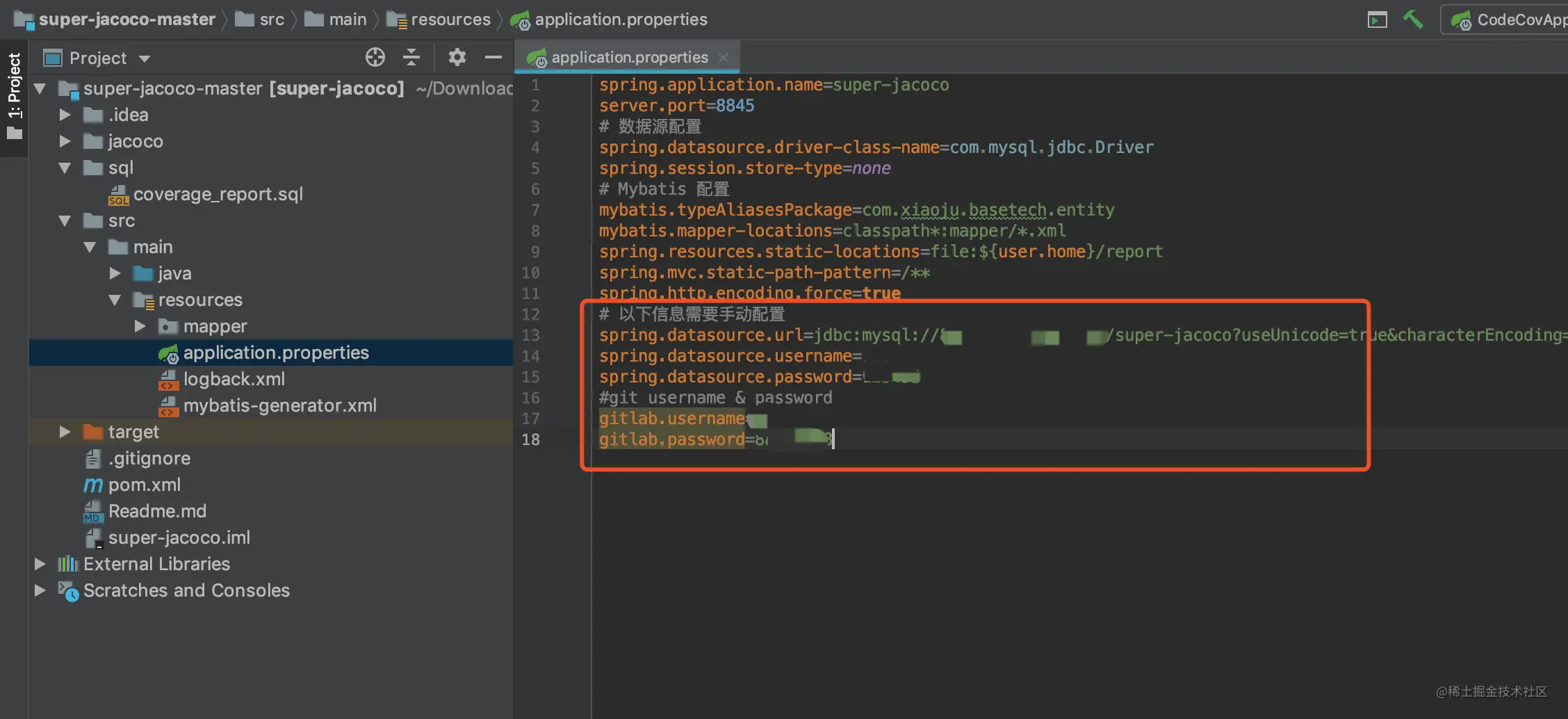1568x719 pixels.
Task: Switch to the application.properties editor tab
Action: (629, 57)
